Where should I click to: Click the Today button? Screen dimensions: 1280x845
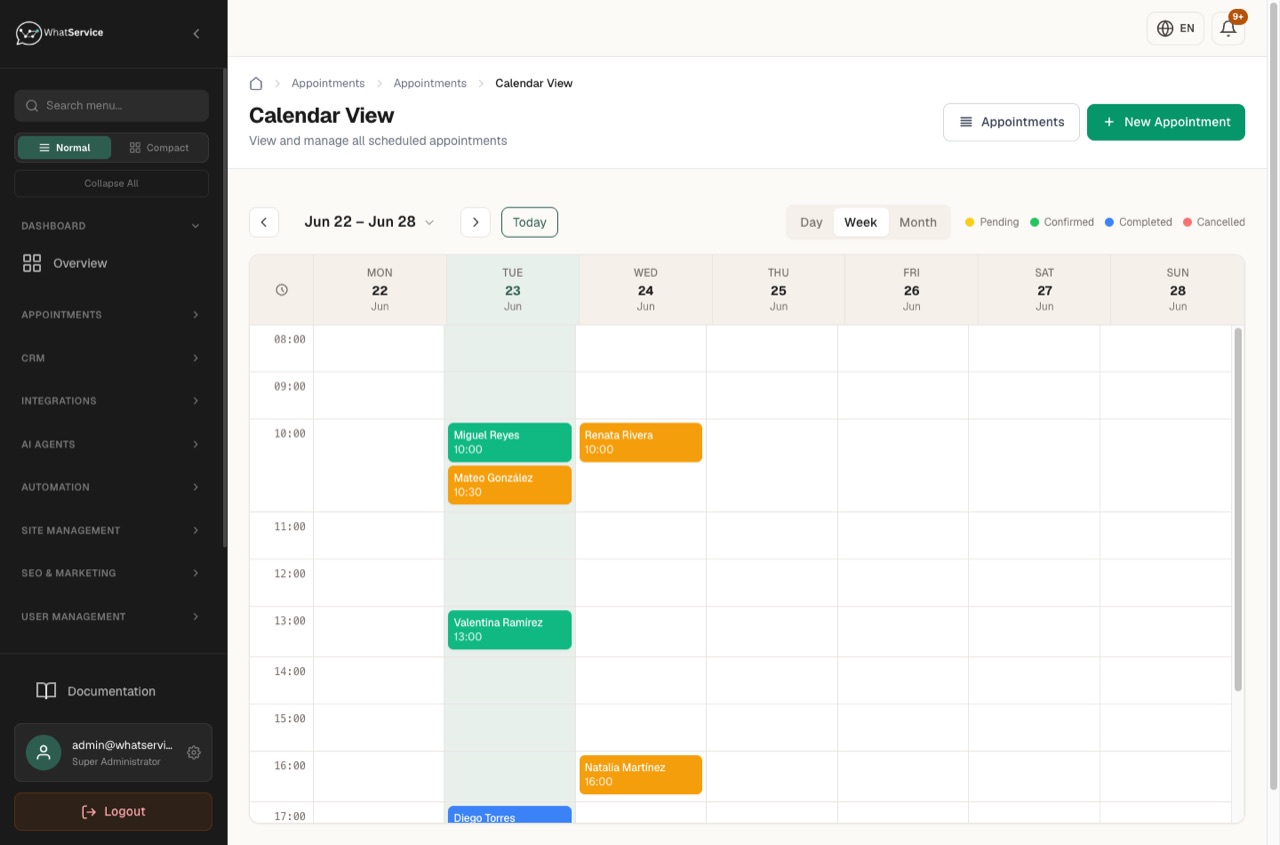coord(529,222)
